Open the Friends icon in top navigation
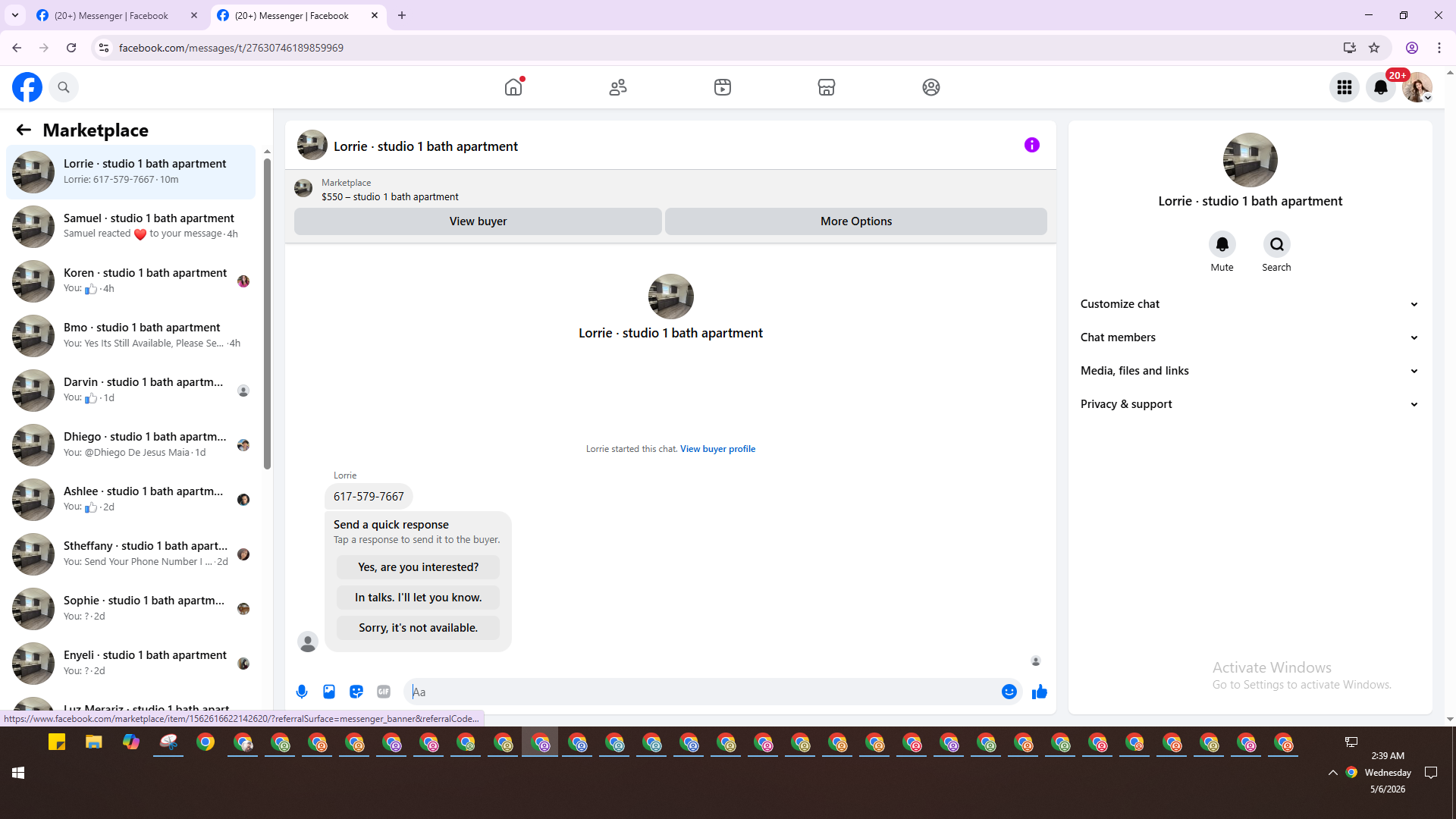Image resolution: width=1456 pixels, height=819 pixels. (x=618, y=87)
